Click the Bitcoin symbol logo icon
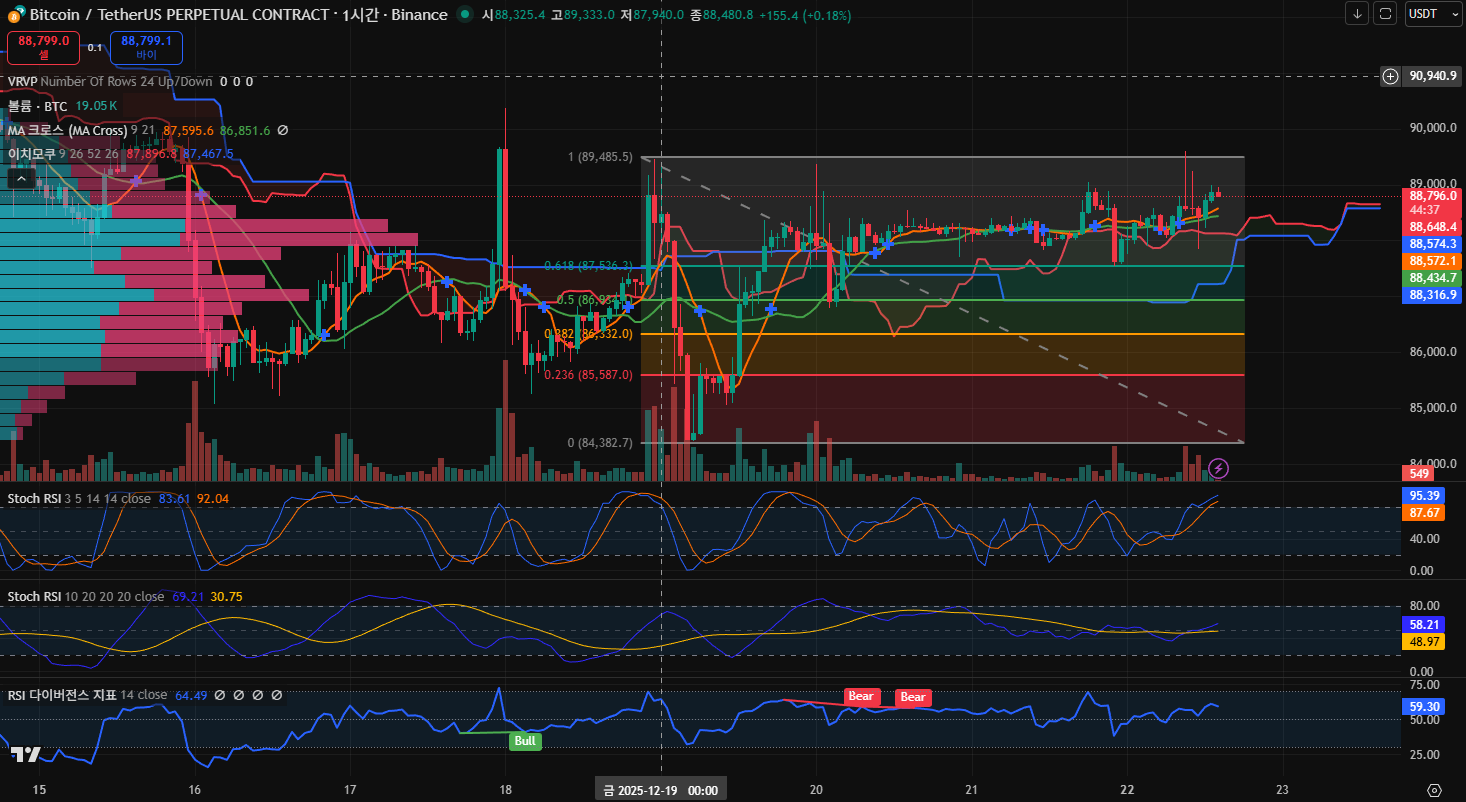 (14, 15)
